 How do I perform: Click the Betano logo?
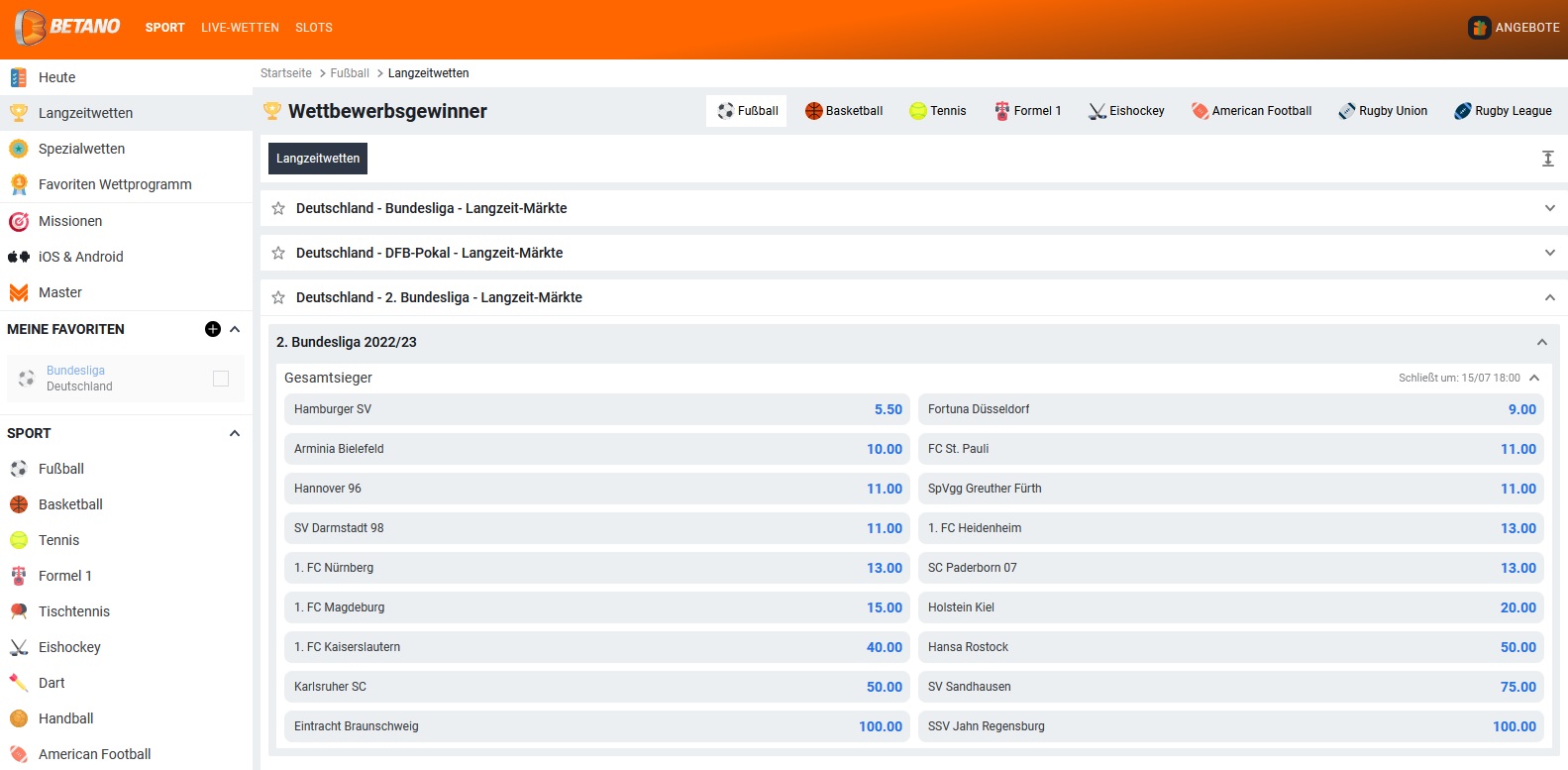67,27
